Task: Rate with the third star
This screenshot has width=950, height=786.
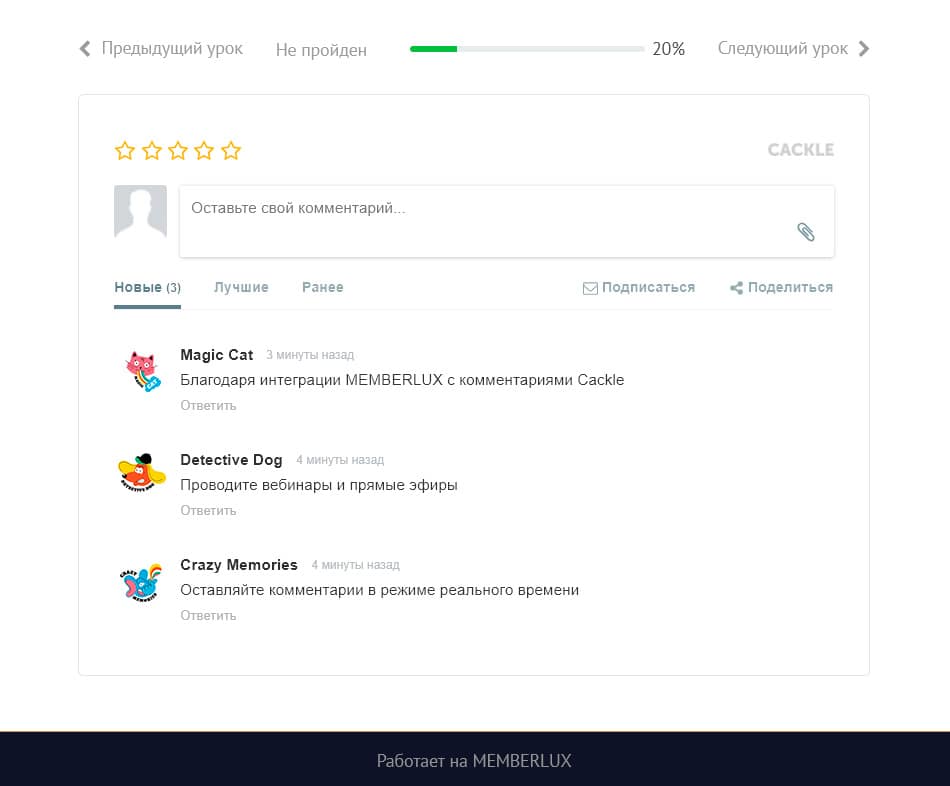Action: point(178,150)
